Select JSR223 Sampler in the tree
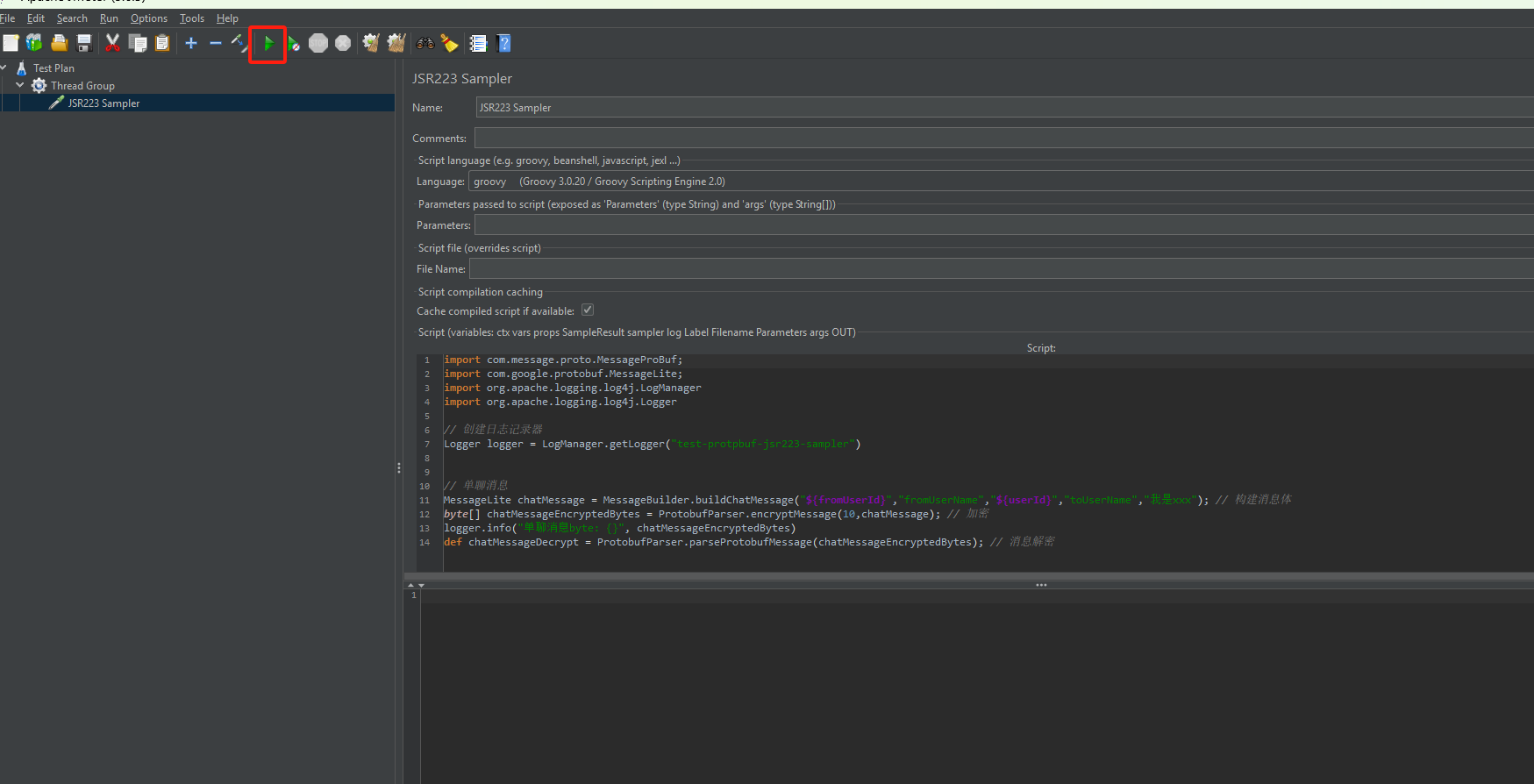The height and width of the screenshot is (784, 1534). point(103,103)
